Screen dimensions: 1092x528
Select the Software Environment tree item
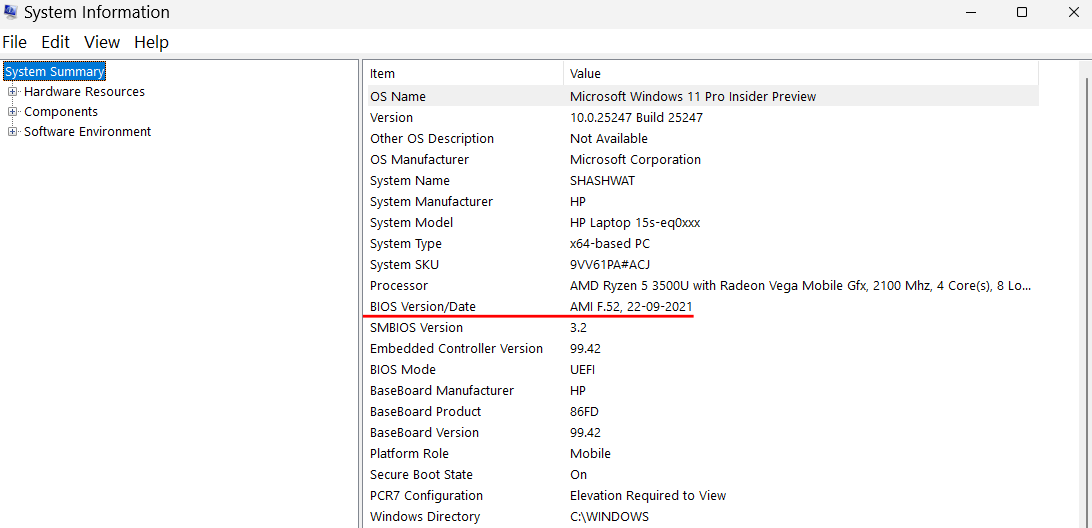[88, 132]
